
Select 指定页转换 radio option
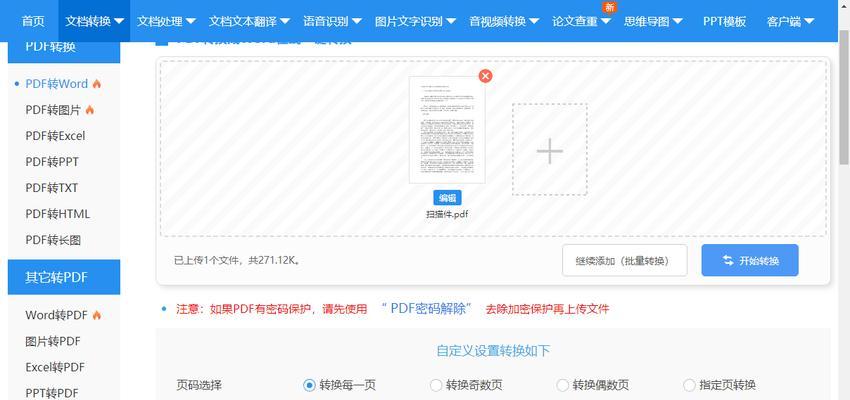(x=689, y=385)
